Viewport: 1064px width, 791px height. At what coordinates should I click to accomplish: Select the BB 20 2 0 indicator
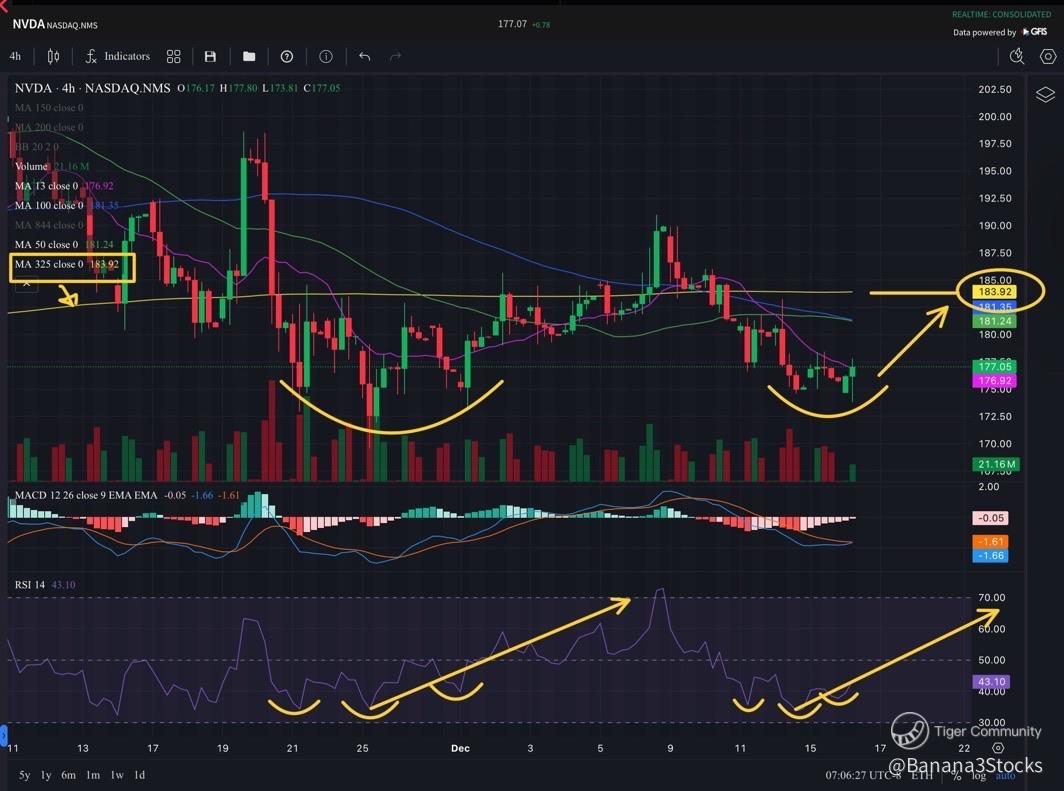tap(37, 147)
